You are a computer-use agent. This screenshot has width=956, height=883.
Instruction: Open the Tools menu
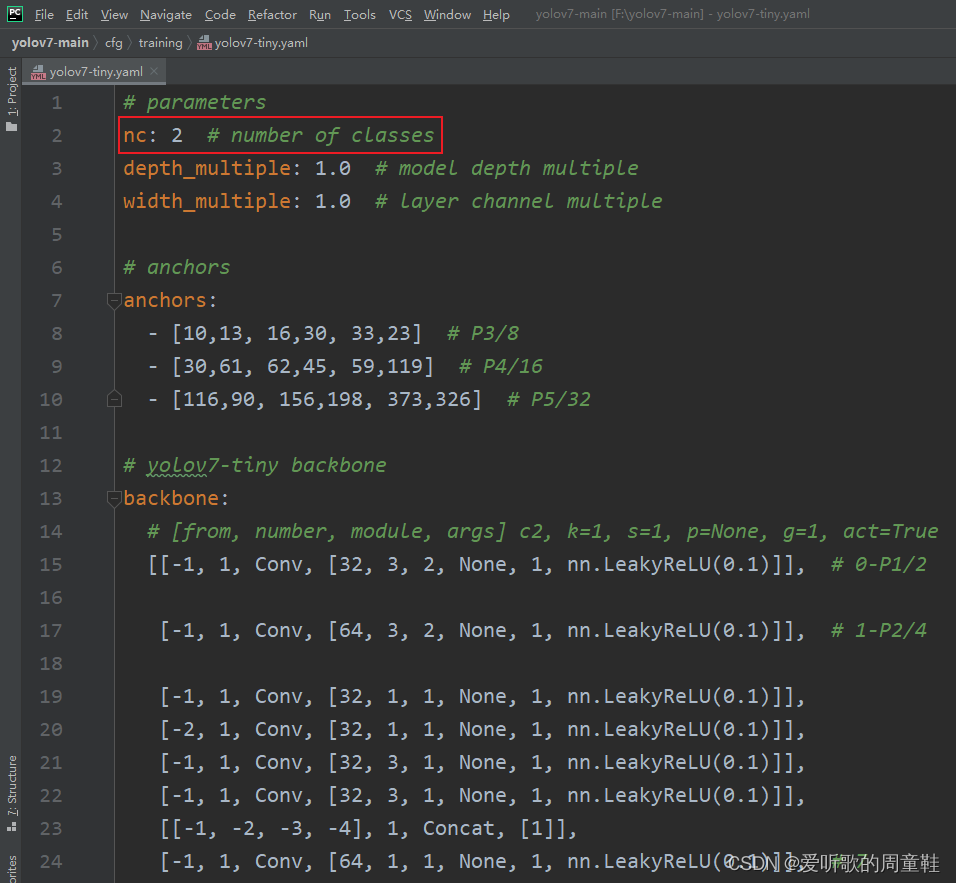click(x=359, y=14)
